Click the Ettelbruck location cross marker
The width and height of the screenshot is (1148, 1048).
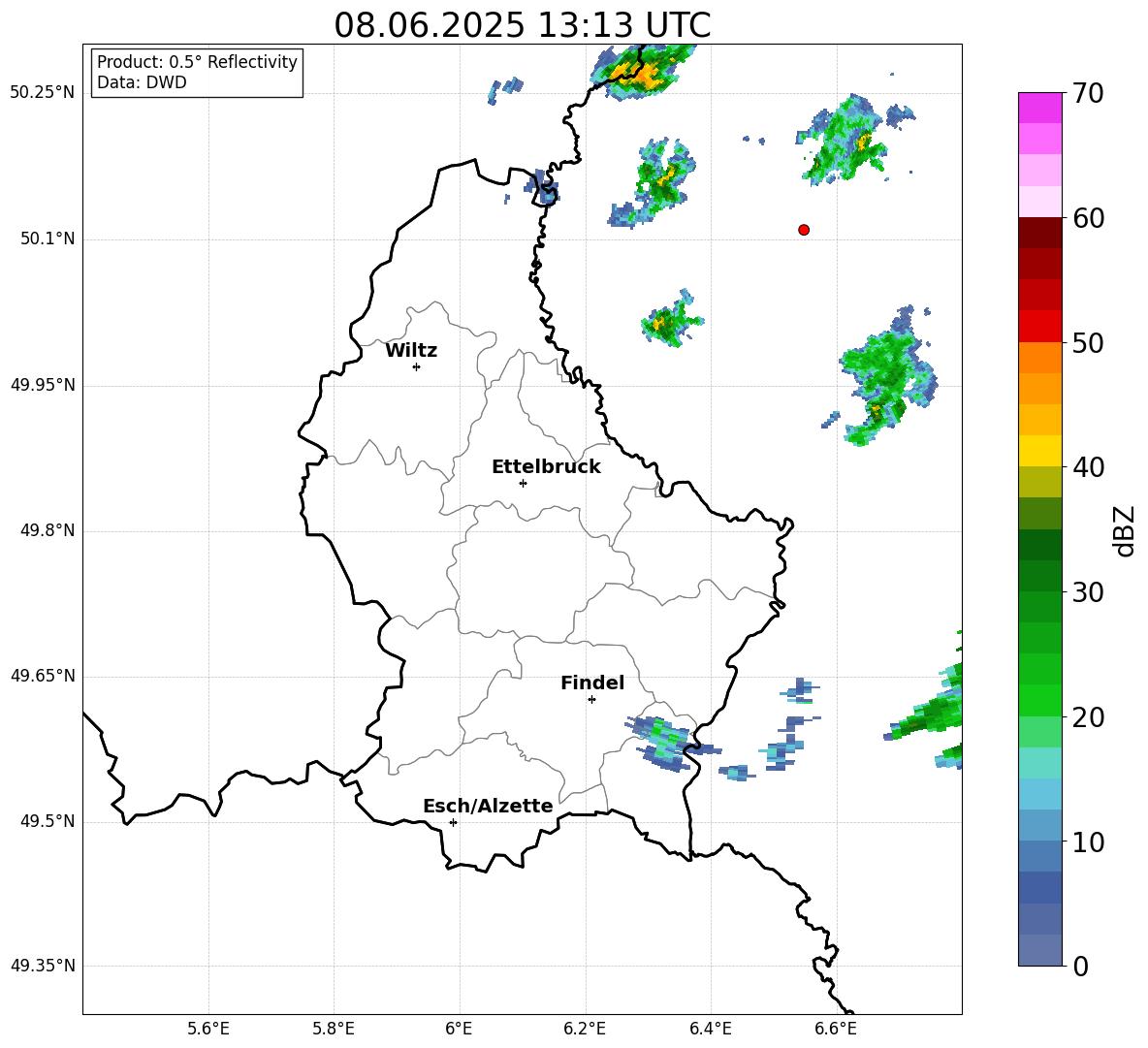click(x=523, y=483)
